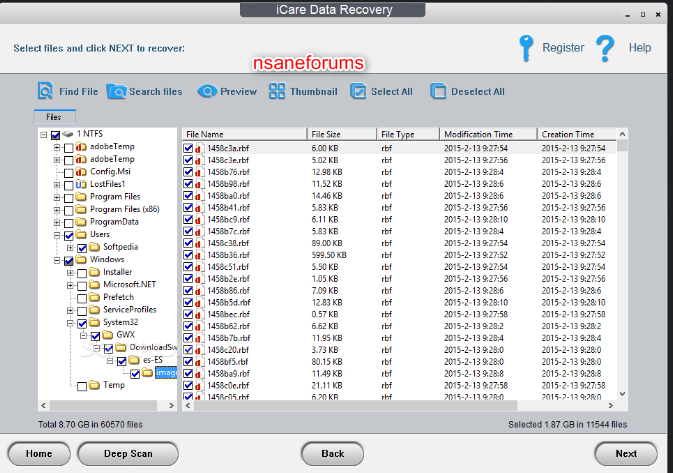Open the Register link
Image resolution: width=673 pixels, height=473 pixels.
pyautogui.click(x=563, y=48)
